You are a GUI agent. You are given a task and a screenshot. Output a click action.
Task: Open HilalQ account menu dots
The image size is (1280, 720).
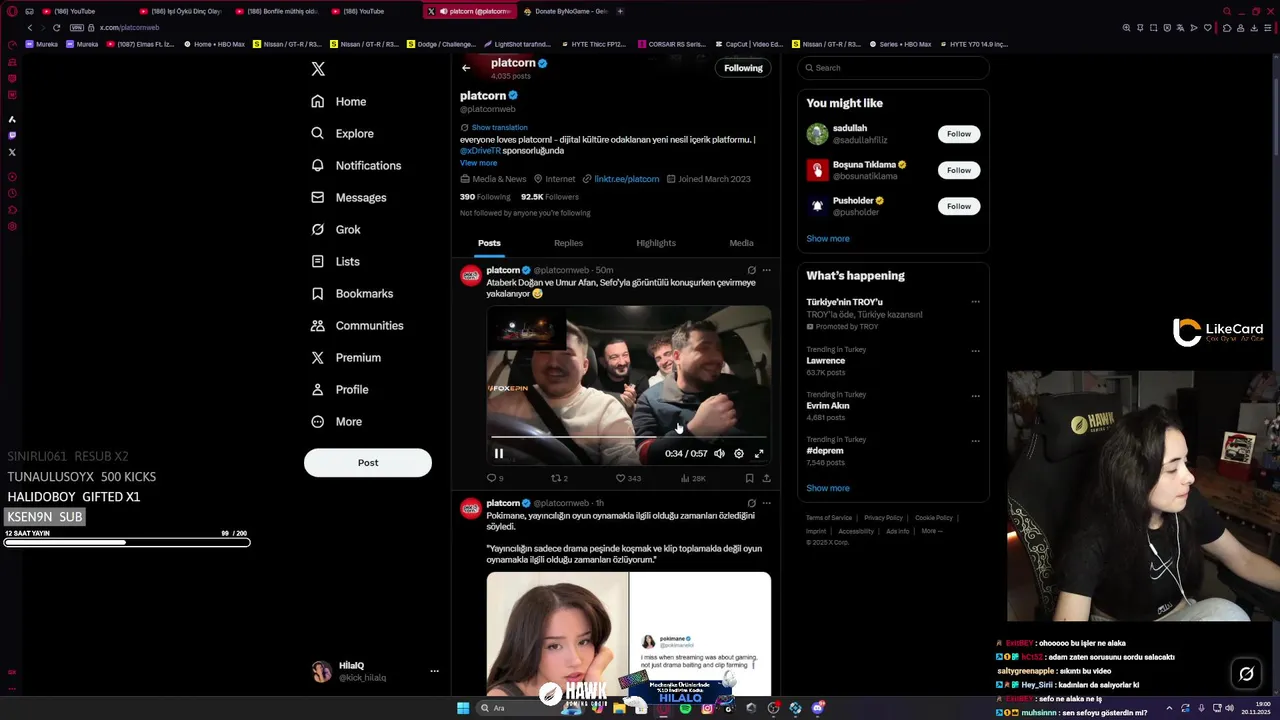[x=434, y=671]
